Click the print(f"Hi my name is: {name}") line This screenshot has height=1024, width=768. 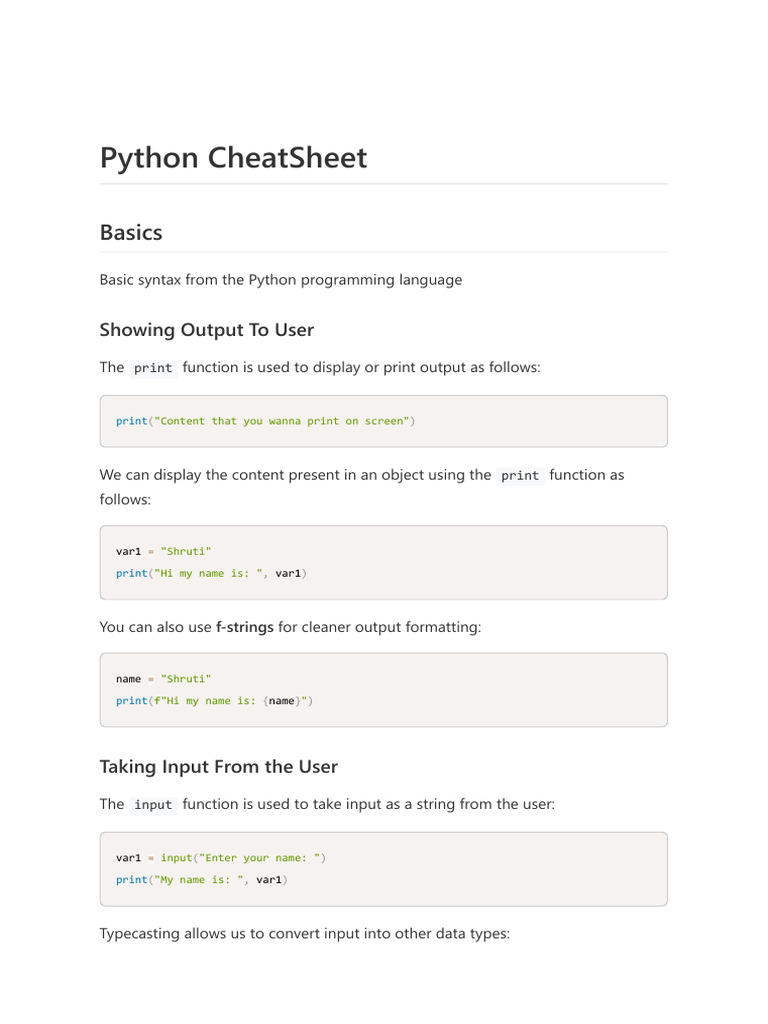[214, 701]
